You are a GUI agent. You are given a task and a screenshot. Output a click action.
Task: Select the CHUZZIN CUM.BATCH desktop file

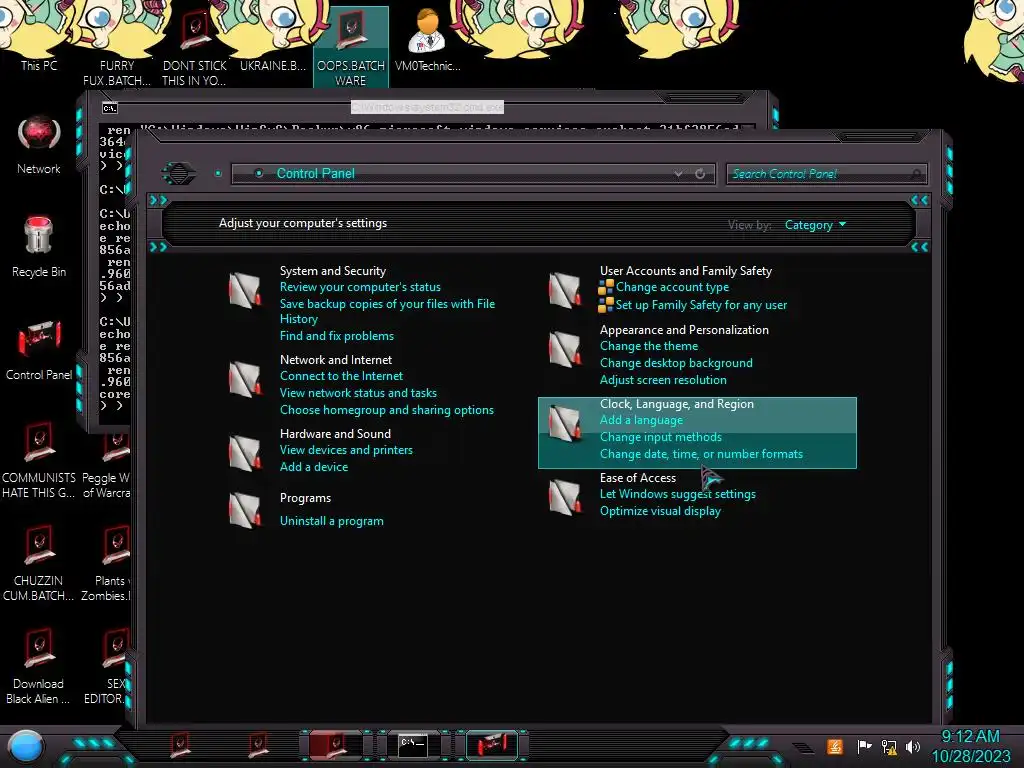point(39,563)
